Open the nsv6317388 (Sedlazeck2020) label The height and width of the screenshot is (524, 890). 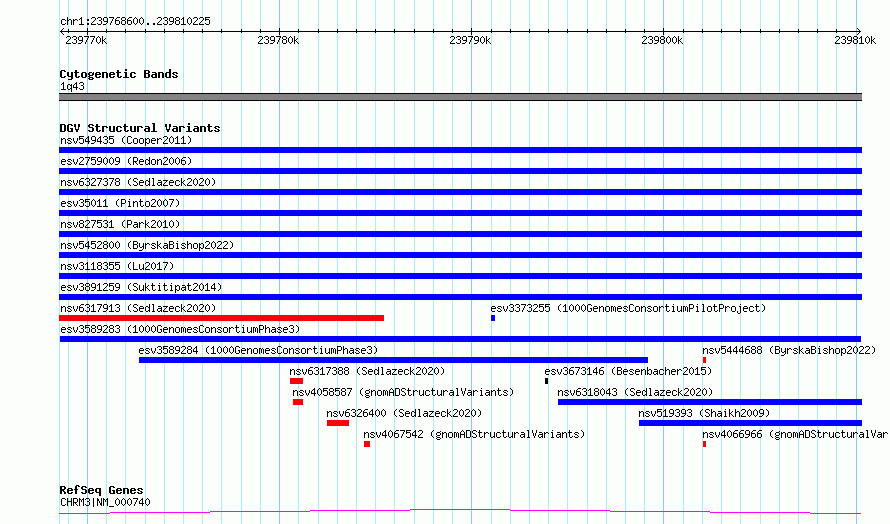point(367,371)
